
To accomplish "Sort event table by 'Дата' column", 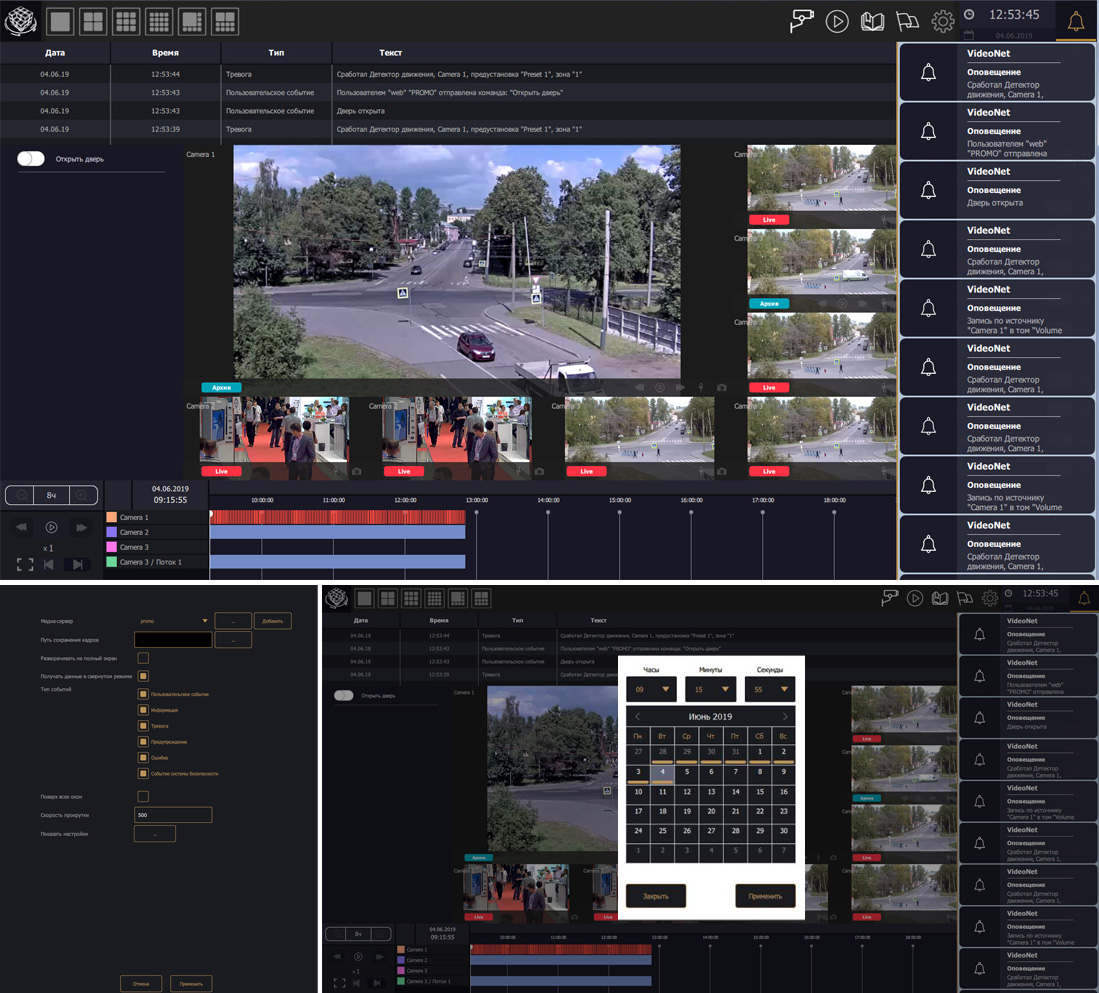I will click(x=55, y=53).
